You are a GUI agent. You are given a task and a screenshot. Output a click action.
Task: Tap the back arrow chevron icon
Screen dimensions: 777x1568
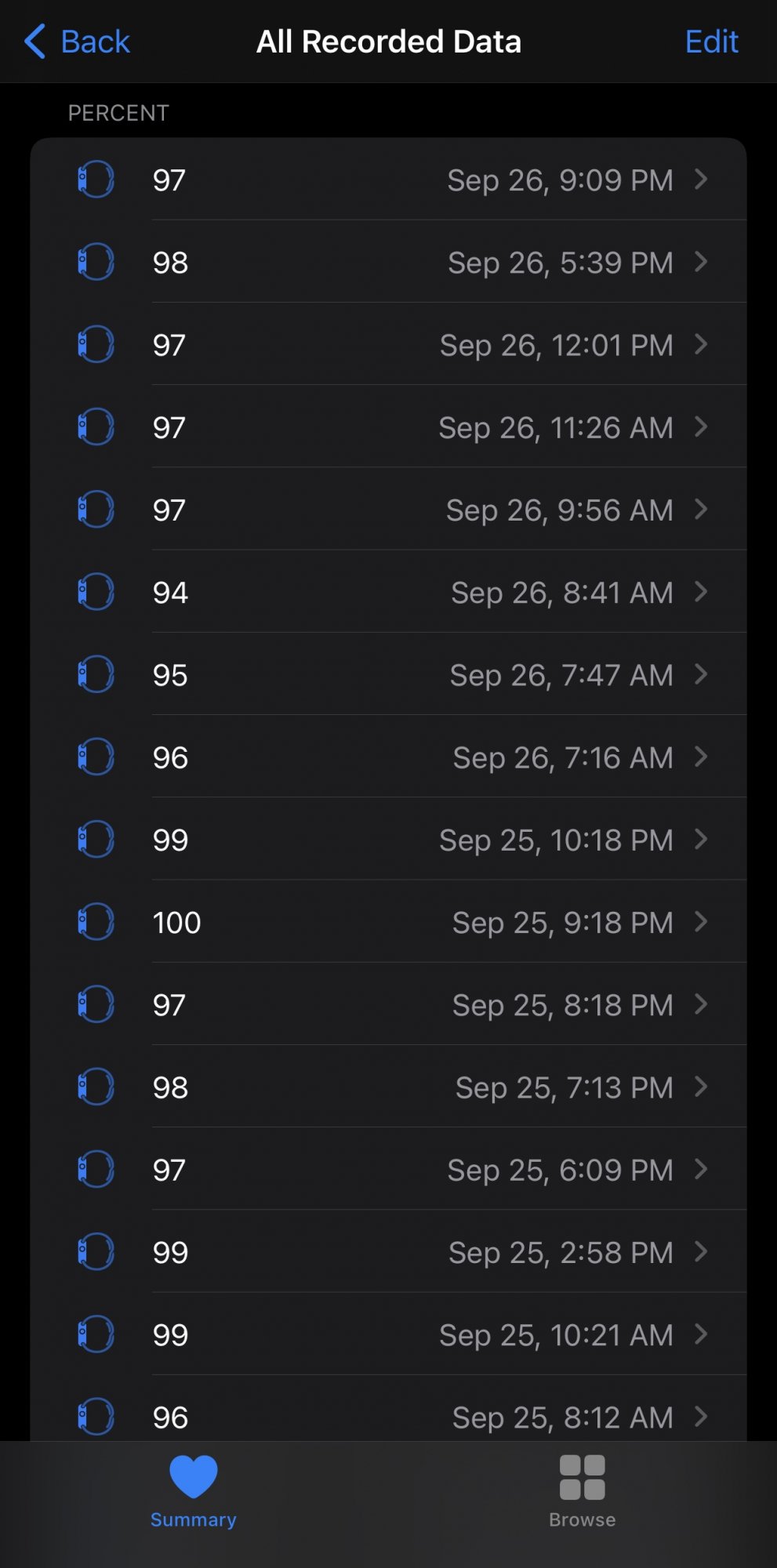coord(35,42)
